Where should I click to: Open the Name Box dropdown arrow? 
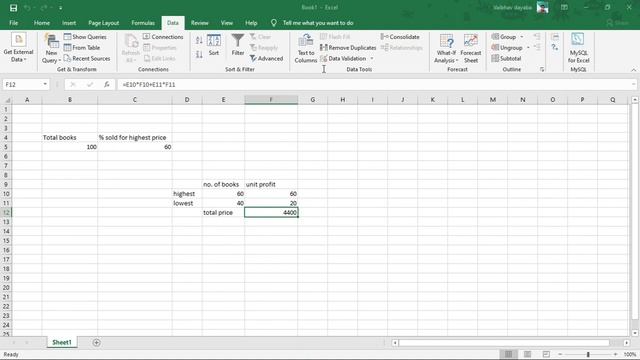45,84
